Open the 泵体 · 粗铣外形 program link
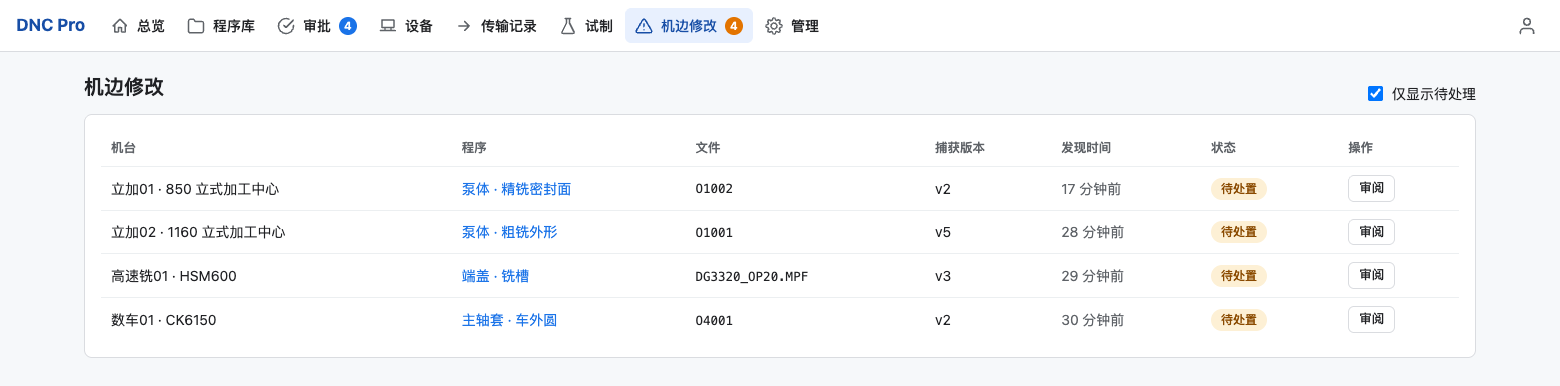The width and height of the screenshot is (1560, 386). click(509, 232)
